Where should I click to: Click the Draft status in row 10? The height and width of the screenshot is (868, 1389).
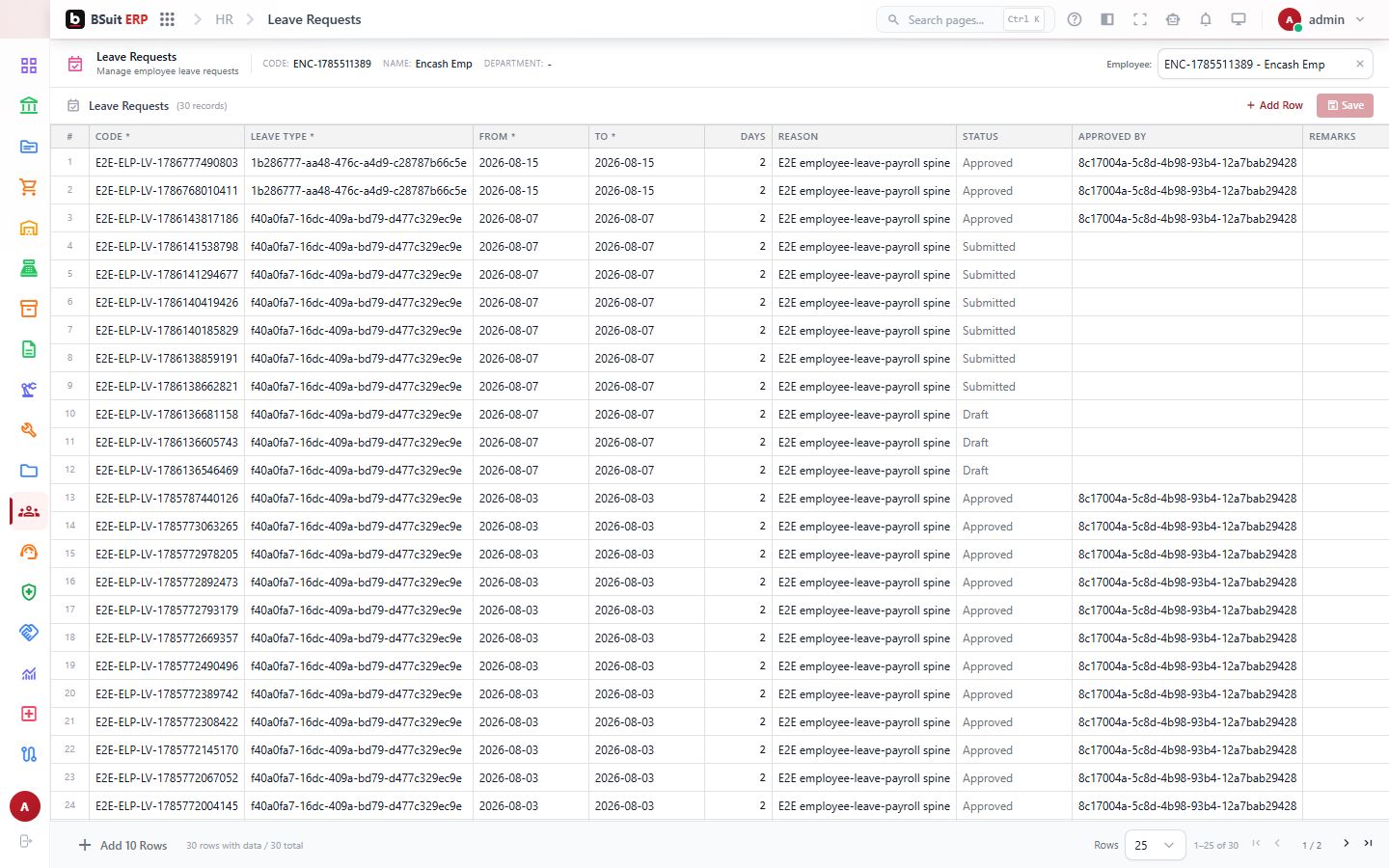pos(975,415)
